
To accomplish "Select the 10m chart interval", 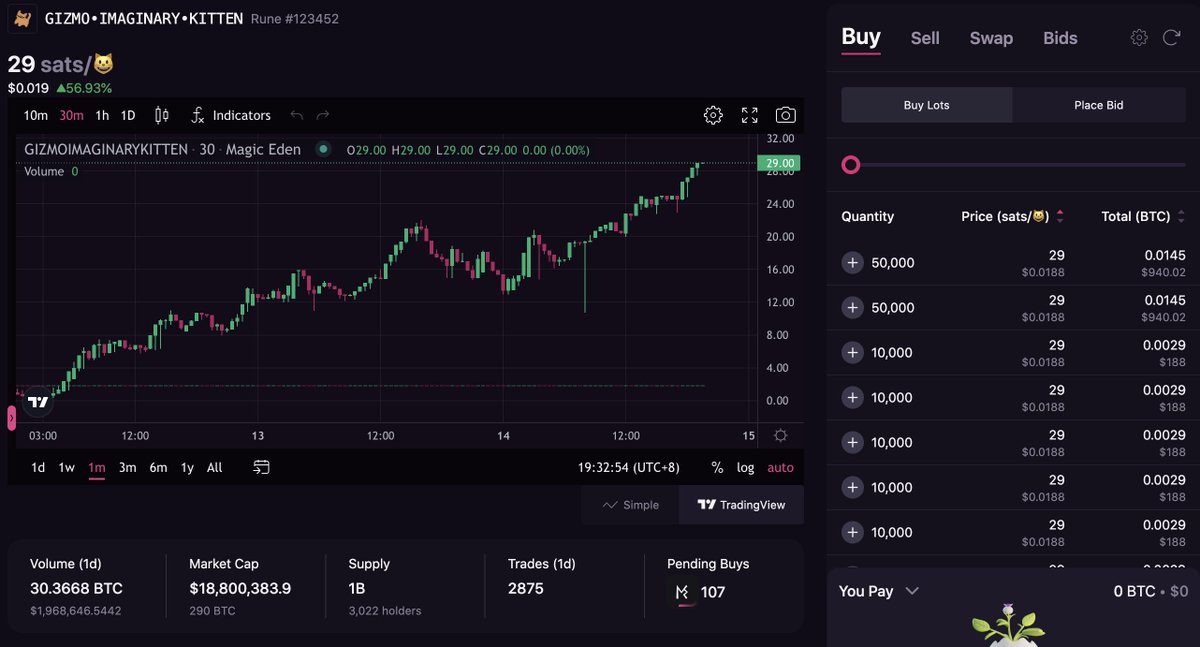I will tap(35, 115).
